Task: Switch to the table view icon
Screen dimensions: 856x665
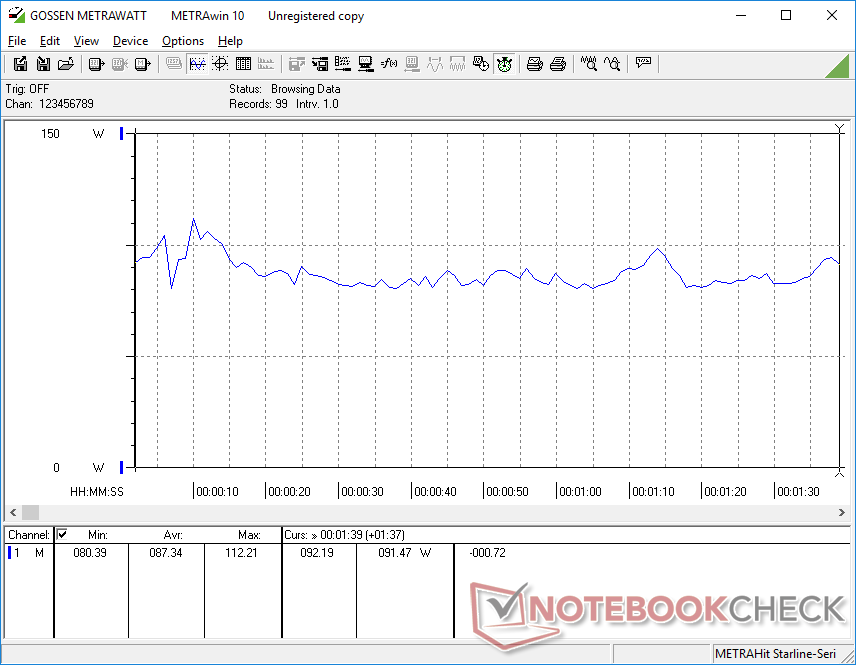Action: click(243, 64)
